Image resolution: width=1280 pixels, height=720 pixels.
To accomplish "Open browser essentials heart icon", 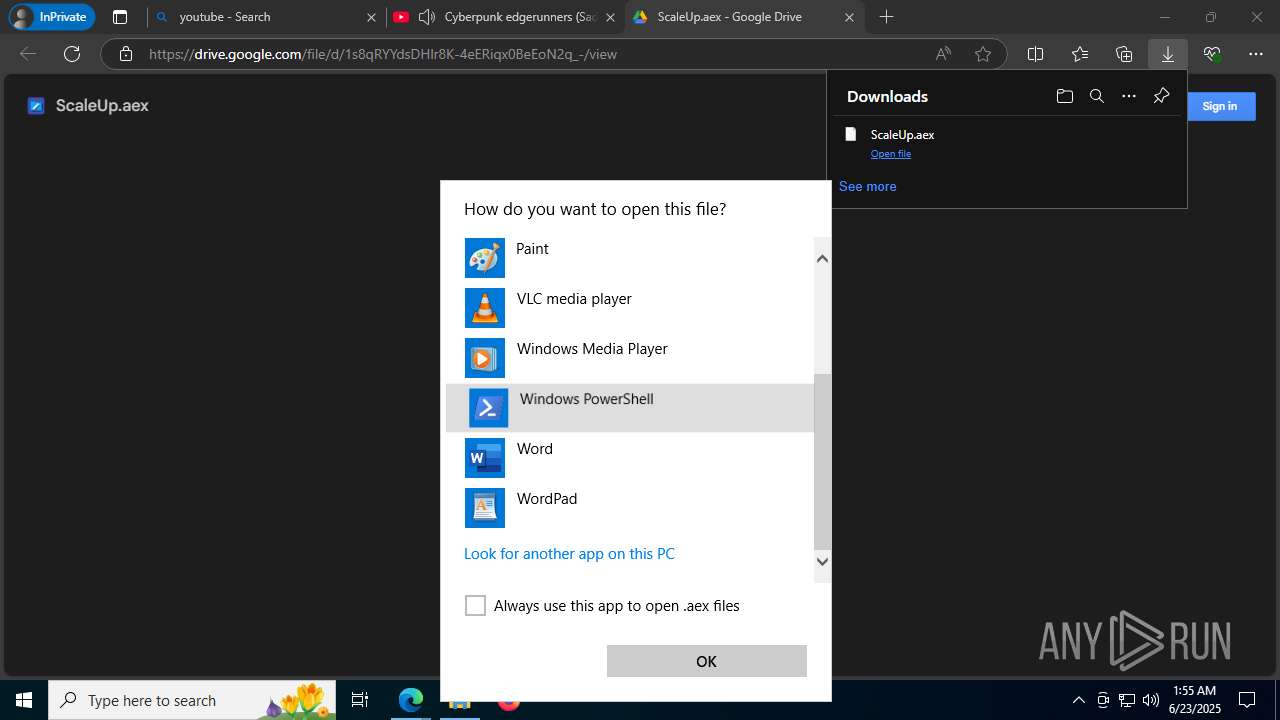I will point(1212,54).
